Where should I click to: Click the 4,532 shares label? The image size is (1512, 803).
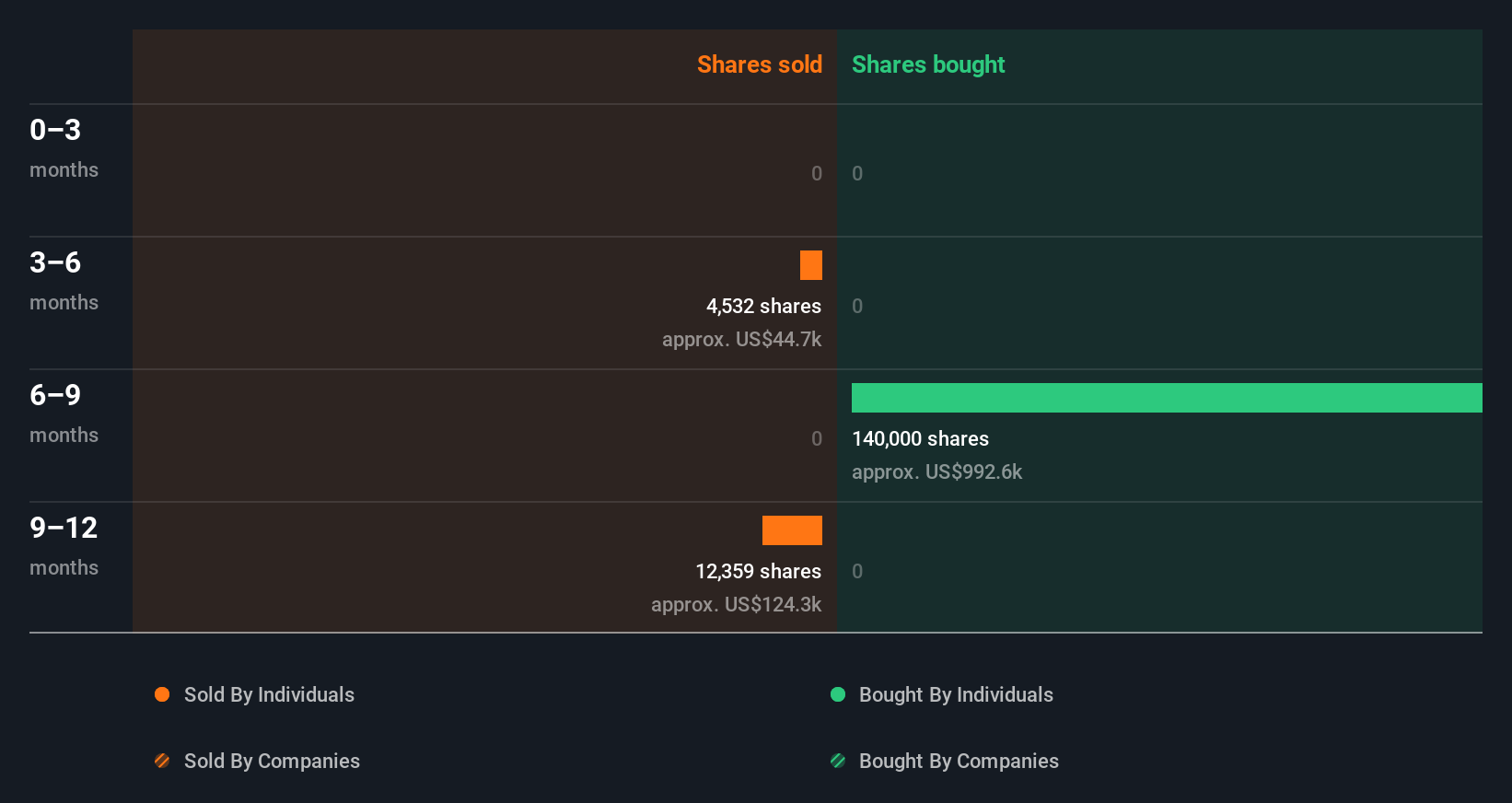pyautogui.click(x=763, y=306)
